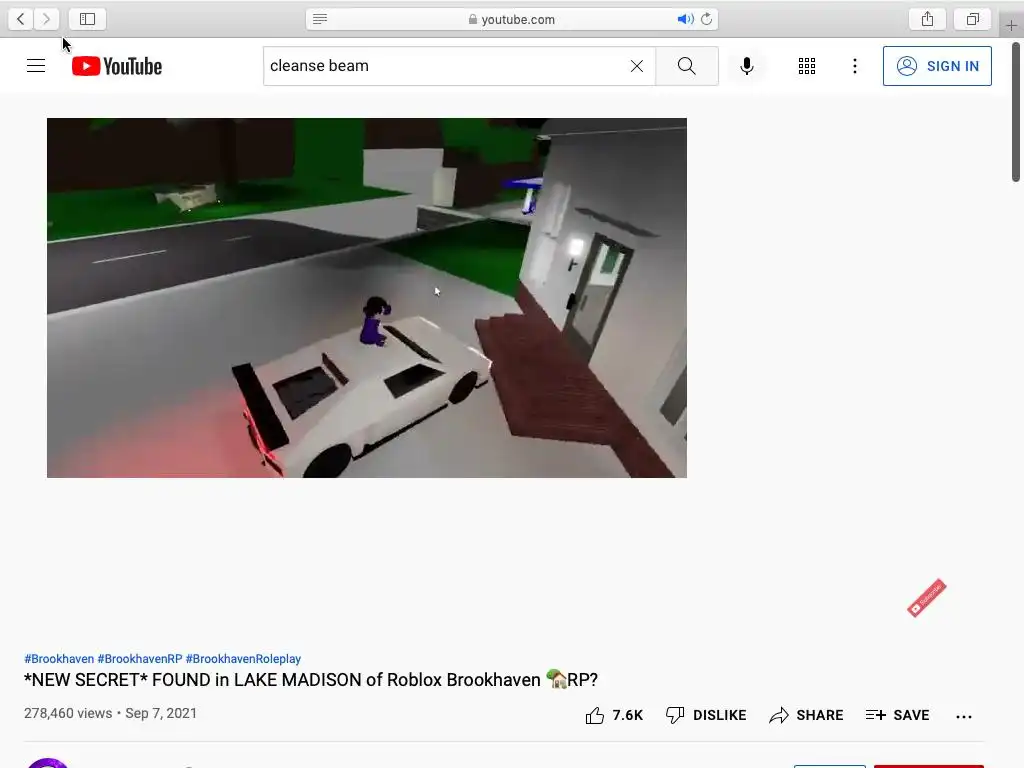Image resolution: width=1024 pixels, height=768 pixels.
Task: Open the Safari share menu
Action: coord(927,19)
